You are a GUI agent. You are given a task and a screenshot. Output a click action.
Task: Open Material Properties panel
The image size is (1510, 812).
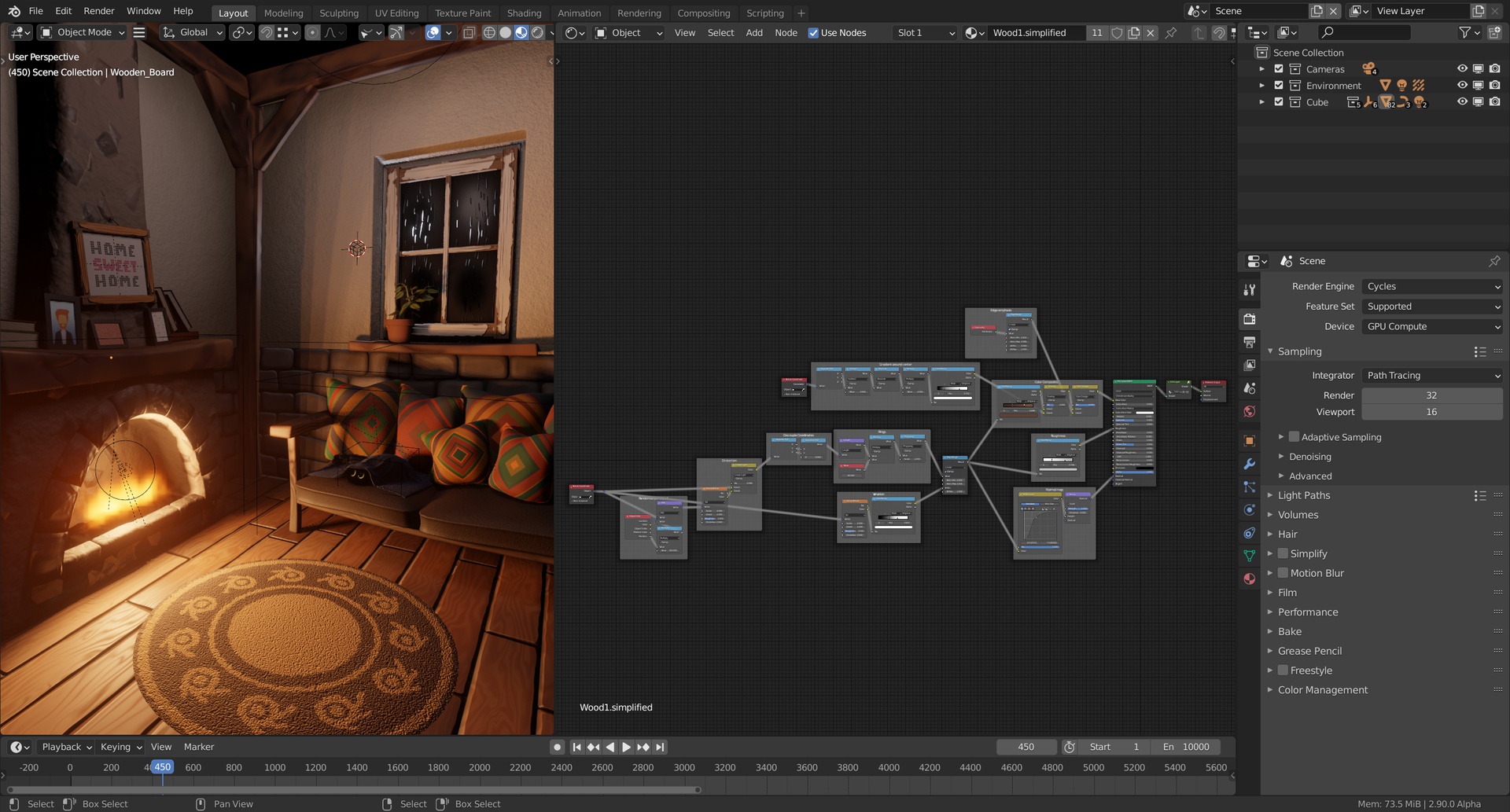(x=1250, y=579)
